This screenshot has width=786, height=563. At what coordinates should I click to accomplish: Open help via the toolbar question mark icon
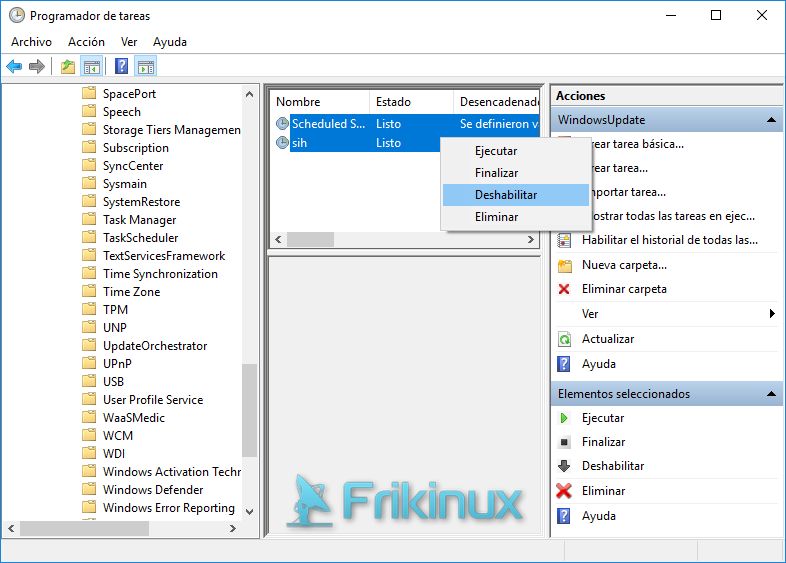click(x=121, y=66)
